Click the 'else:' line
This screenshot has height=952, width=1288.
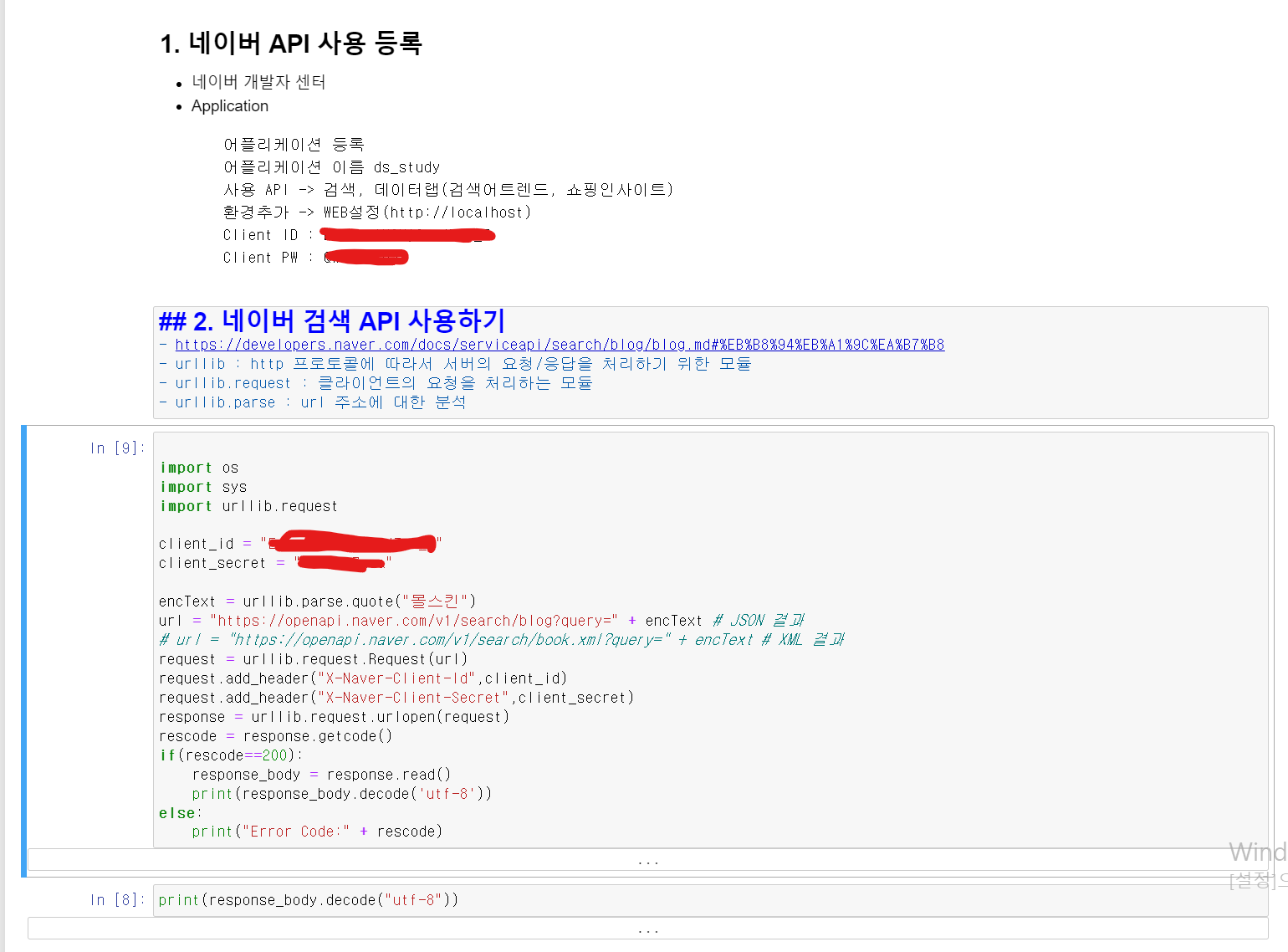point(181,813)
